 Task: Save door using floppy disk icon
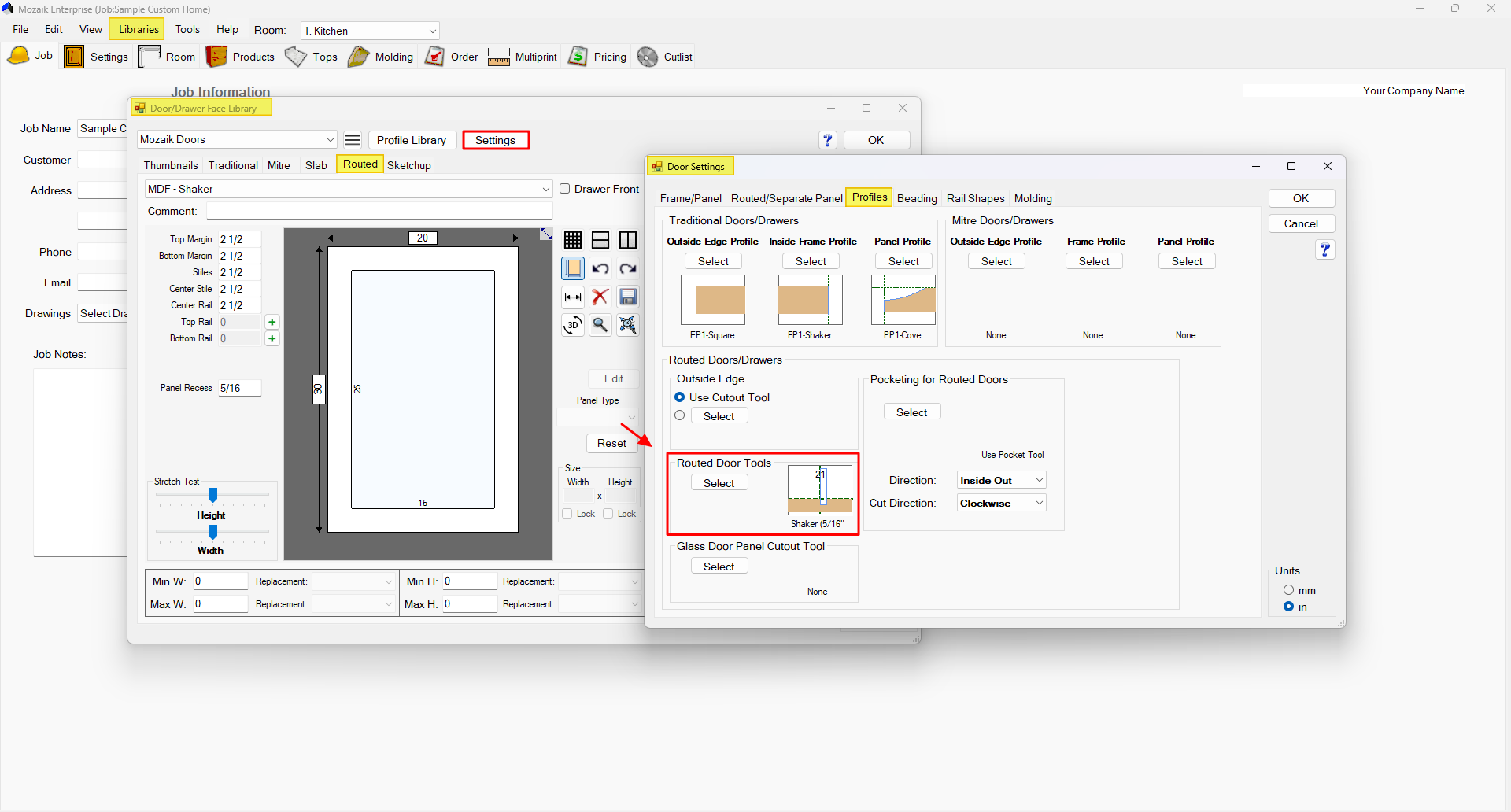click(628, 297)
